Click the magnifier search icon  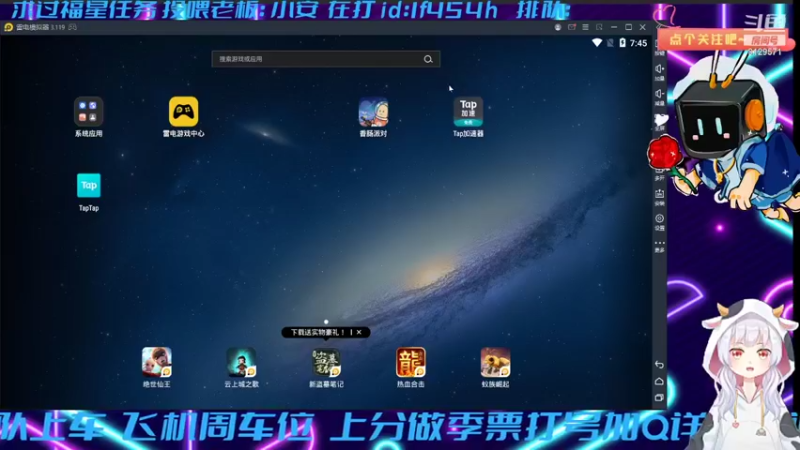pos(428,59)
